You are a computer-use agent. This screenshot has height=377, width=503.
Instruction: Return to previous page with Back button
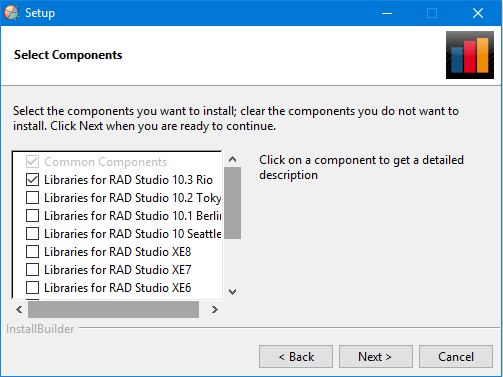click(x=296, y=357)
